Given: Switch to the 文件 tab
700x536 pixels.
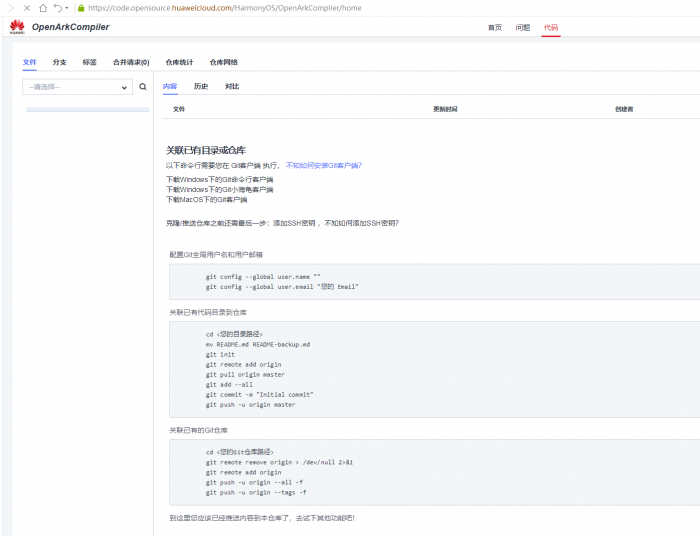Looking at the screenshot, I should click(29, 62).
